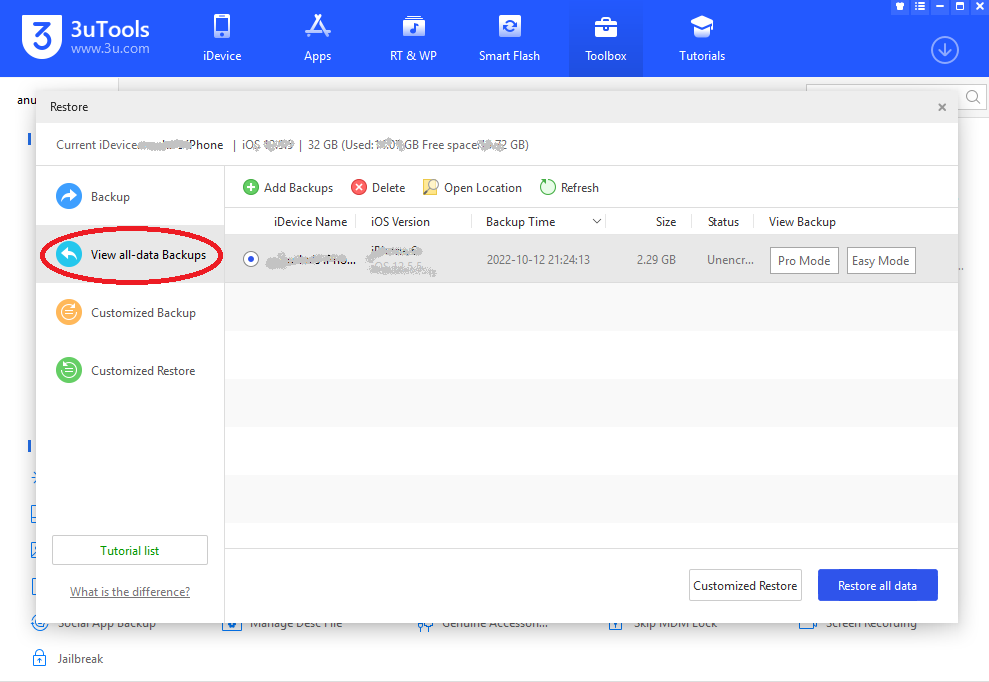989x682 pixels.
Task: Delete the selected backup
Action: [x=378, y=187]
